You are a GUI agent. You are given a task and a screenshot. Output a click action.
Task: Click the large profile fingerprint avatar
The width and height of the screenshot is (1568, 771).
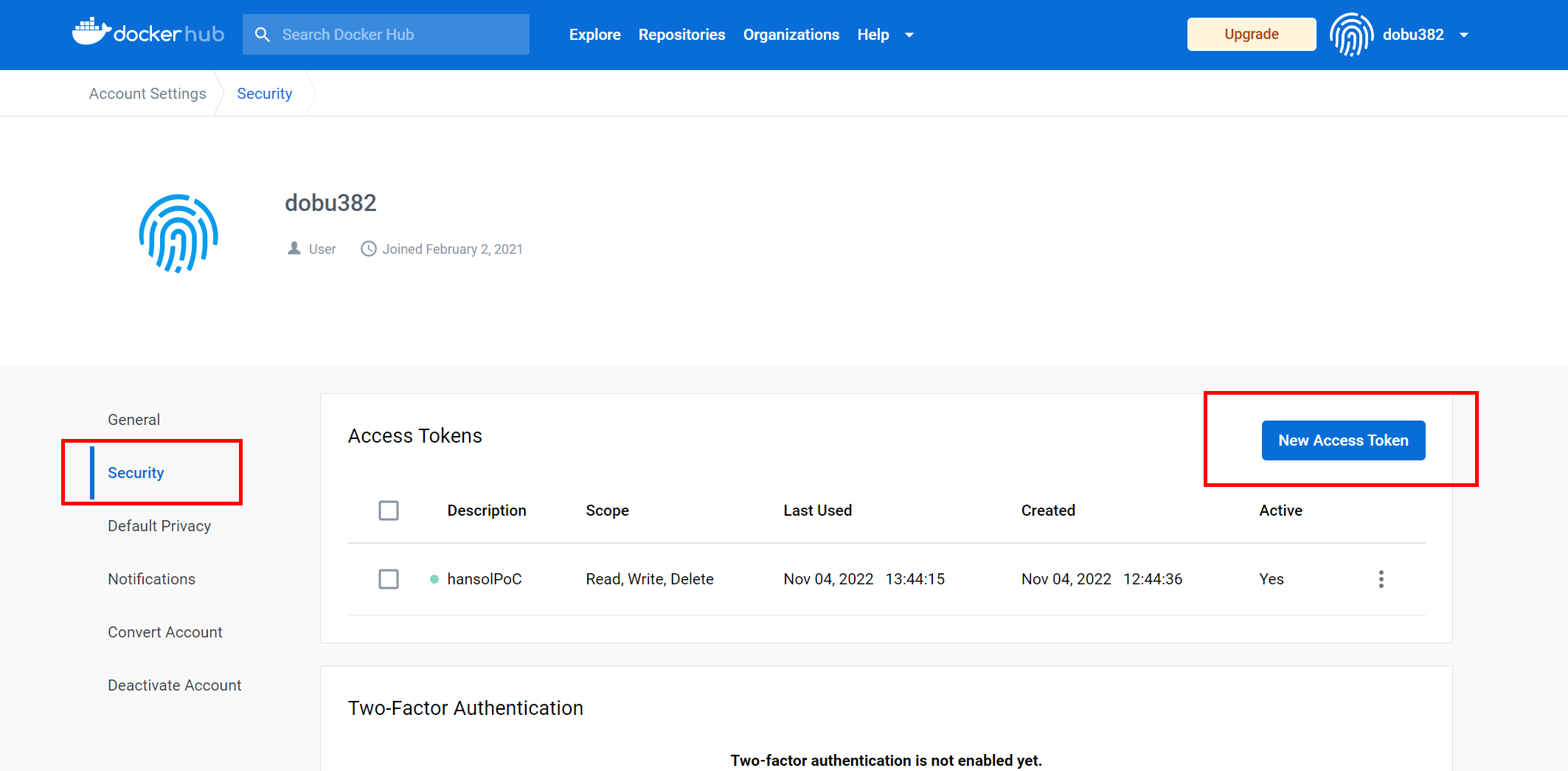coord(178,233)
